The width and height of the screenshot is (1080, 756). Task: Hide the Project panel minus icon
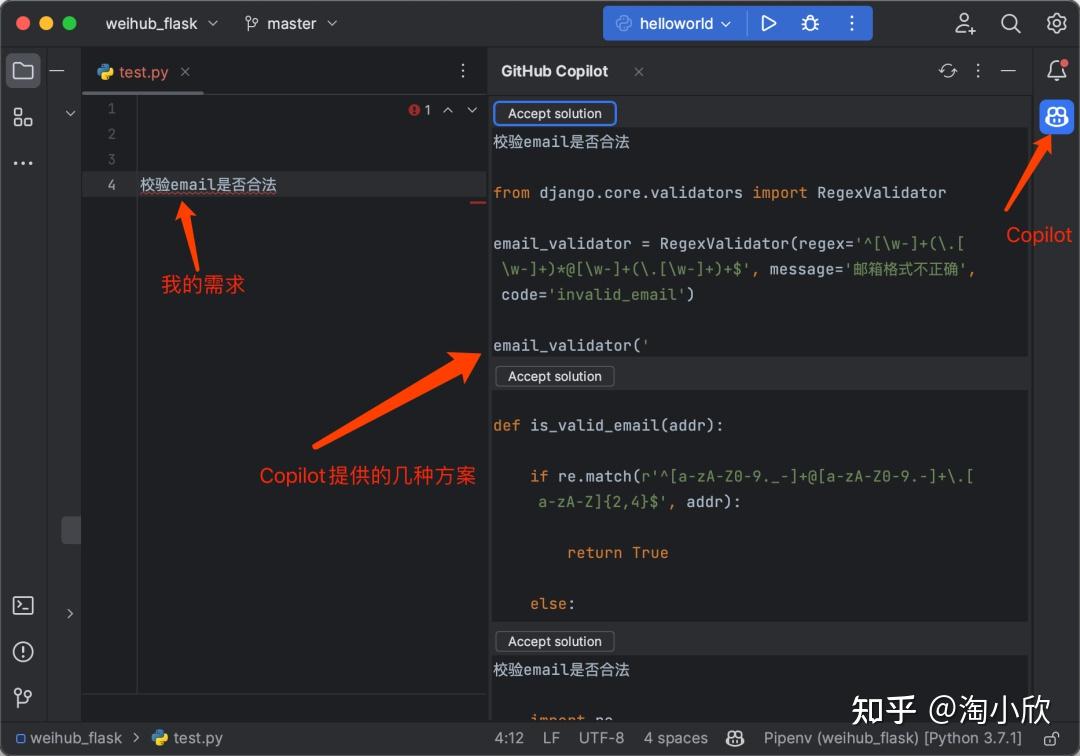click(57, 71)
